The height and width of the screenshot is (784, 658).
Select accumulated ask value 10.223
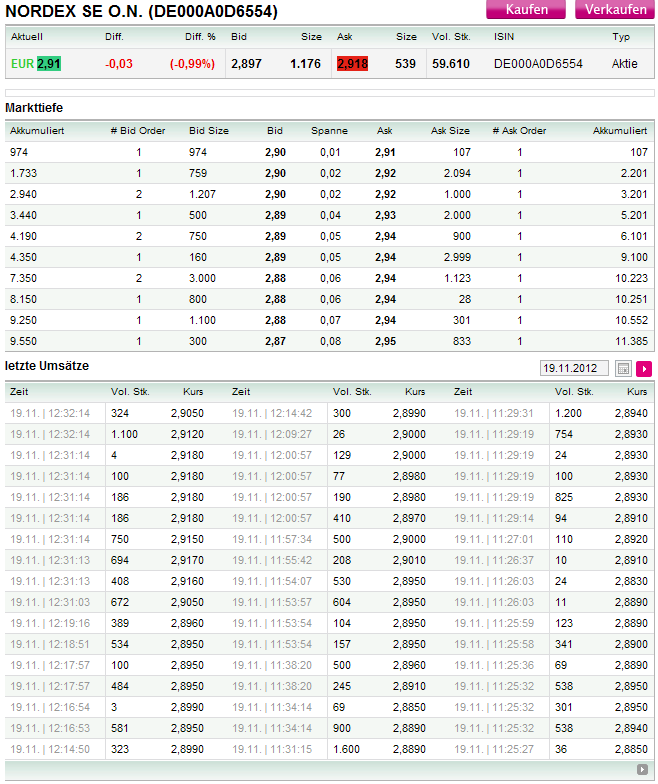[631, 278]
